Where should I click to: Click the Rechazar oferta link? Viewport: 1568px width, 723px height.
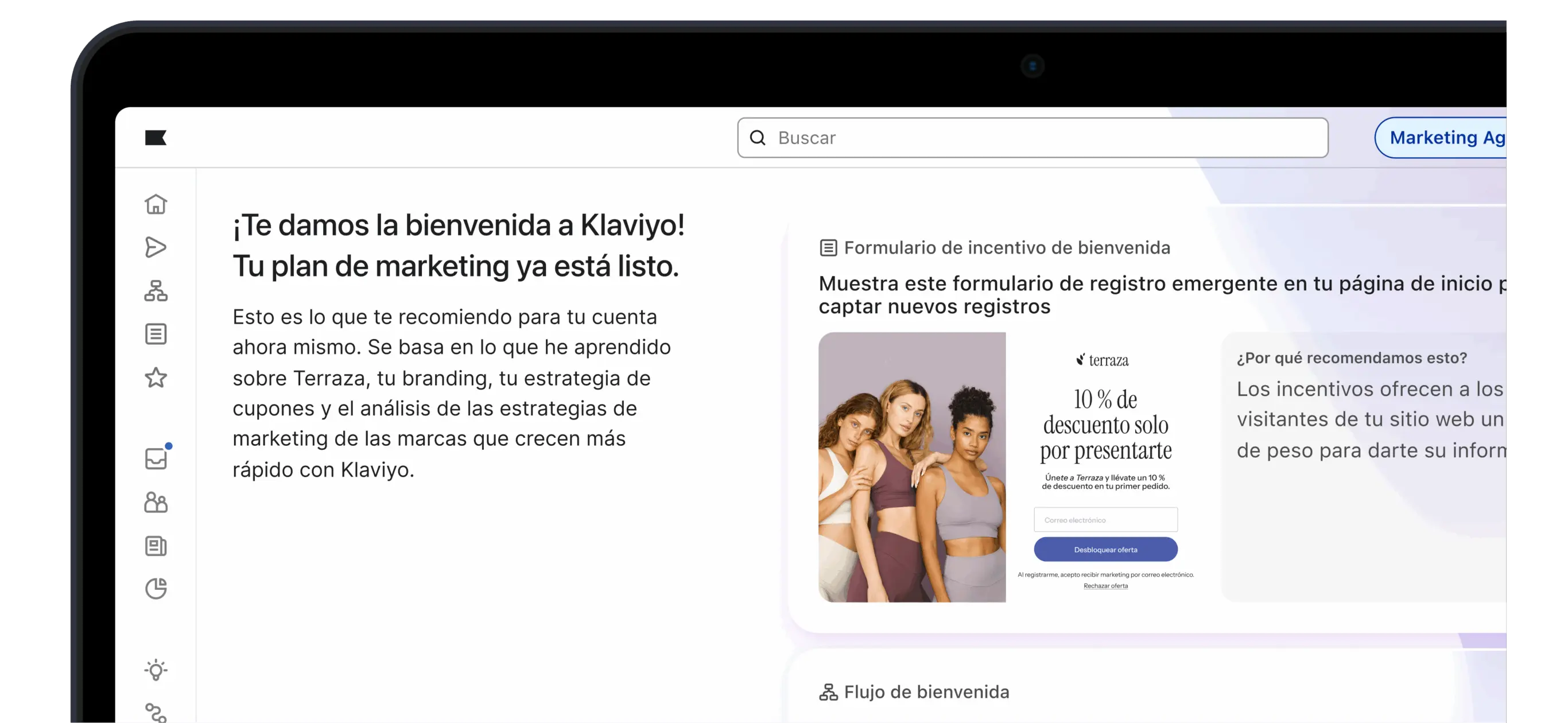[x=1105, y=586]
